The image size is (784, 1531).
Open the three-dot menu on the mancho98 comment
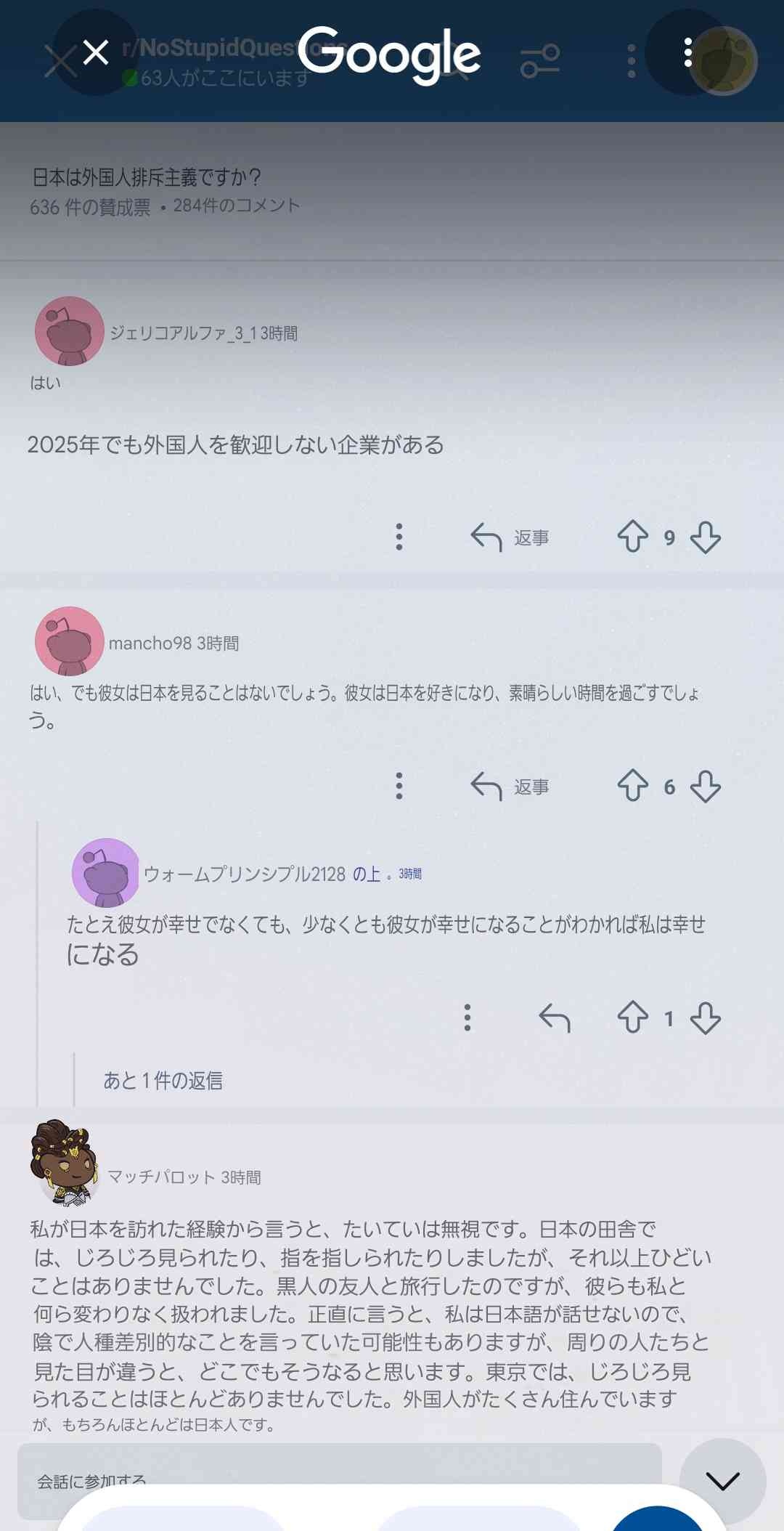(x=399, y=786)
